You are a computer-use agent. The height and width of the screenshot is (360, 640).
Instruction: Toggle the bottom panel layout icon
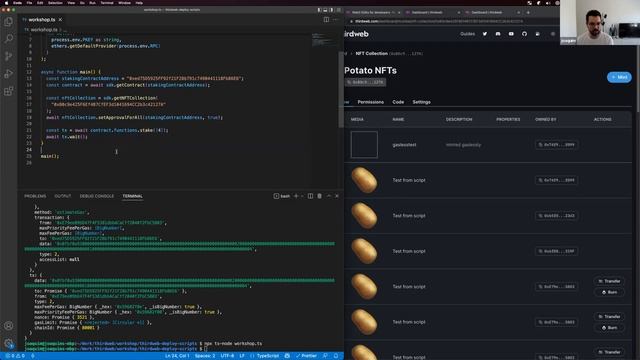(325, 10)
